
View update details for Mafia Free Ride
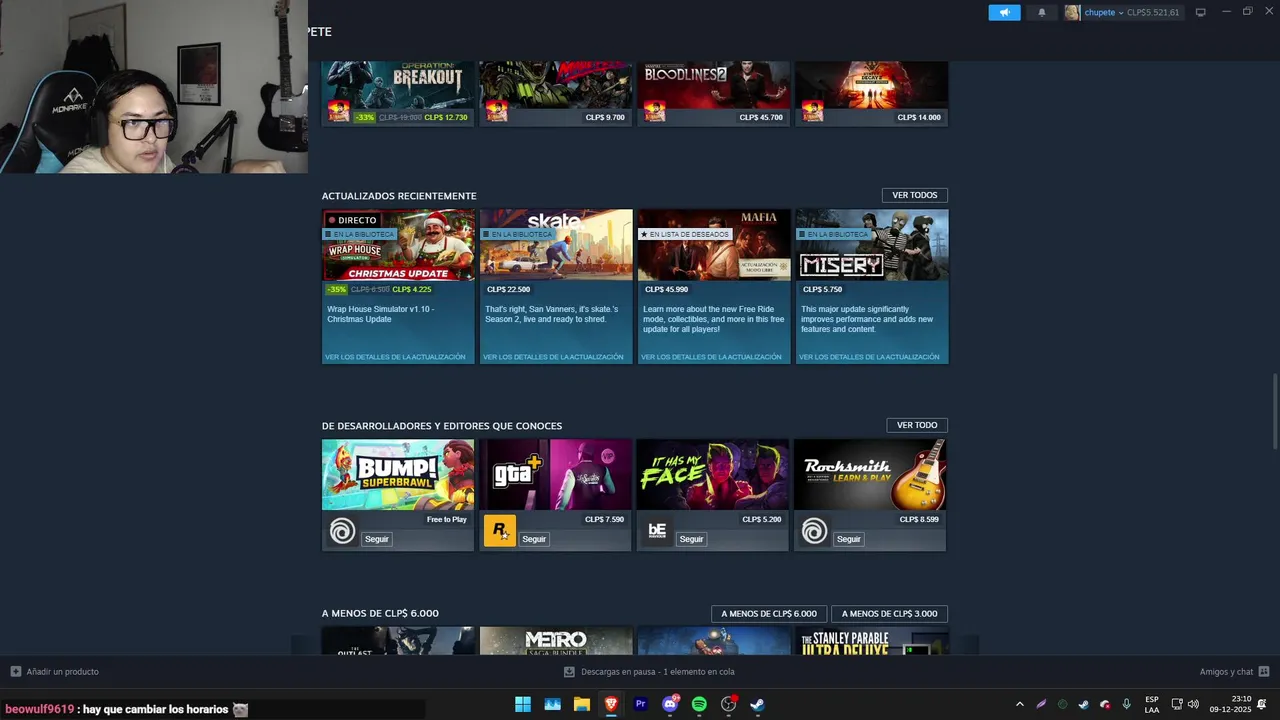(711, 357)
